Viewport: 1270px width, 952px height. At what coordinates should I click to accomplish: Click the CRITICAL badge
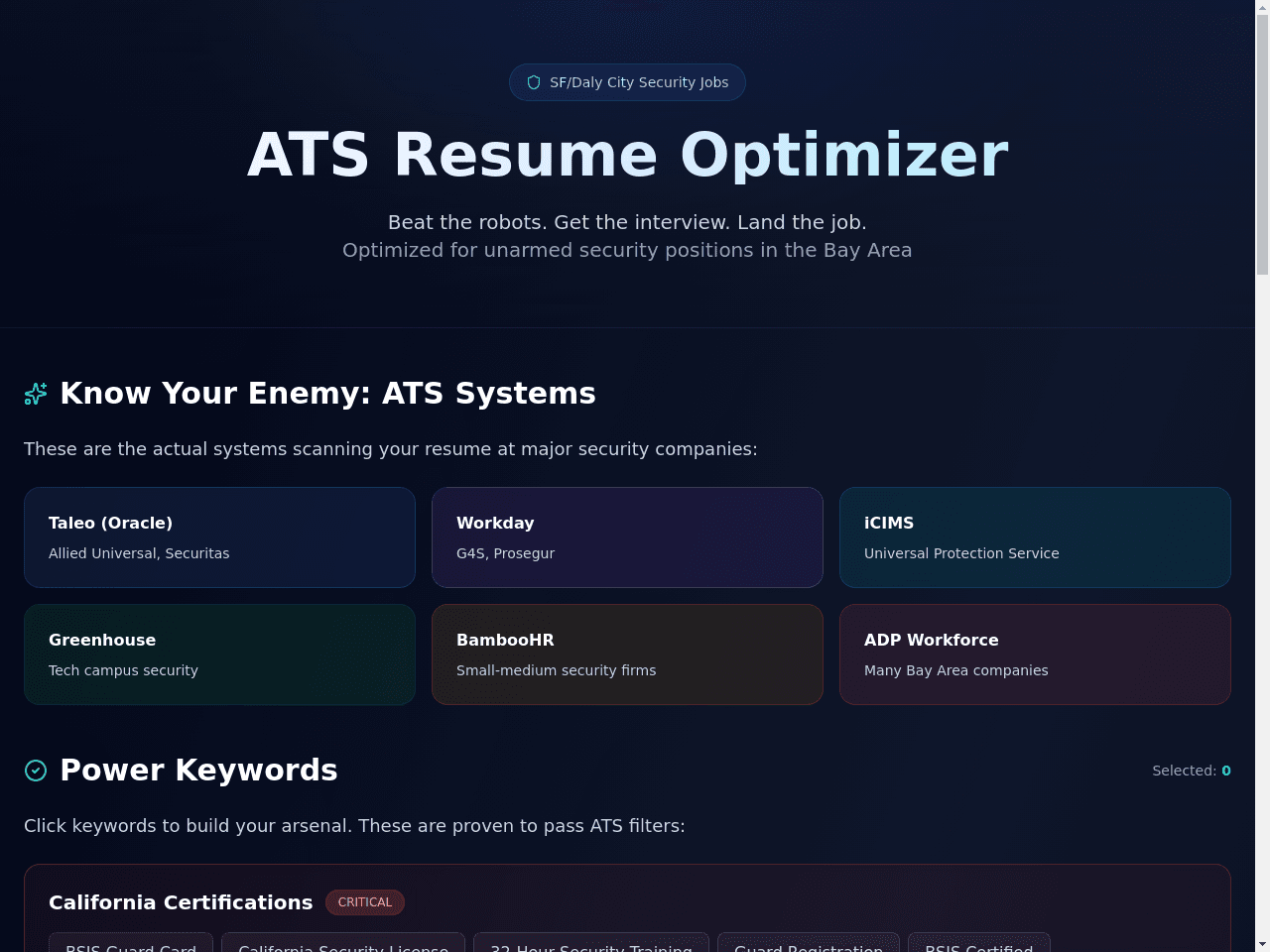[365, 902]
